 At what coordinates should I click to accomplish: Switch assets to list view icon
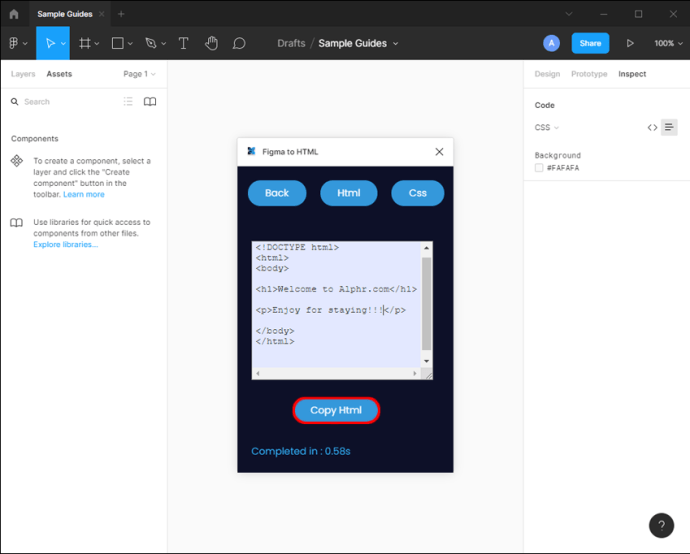tap(128, 102)
